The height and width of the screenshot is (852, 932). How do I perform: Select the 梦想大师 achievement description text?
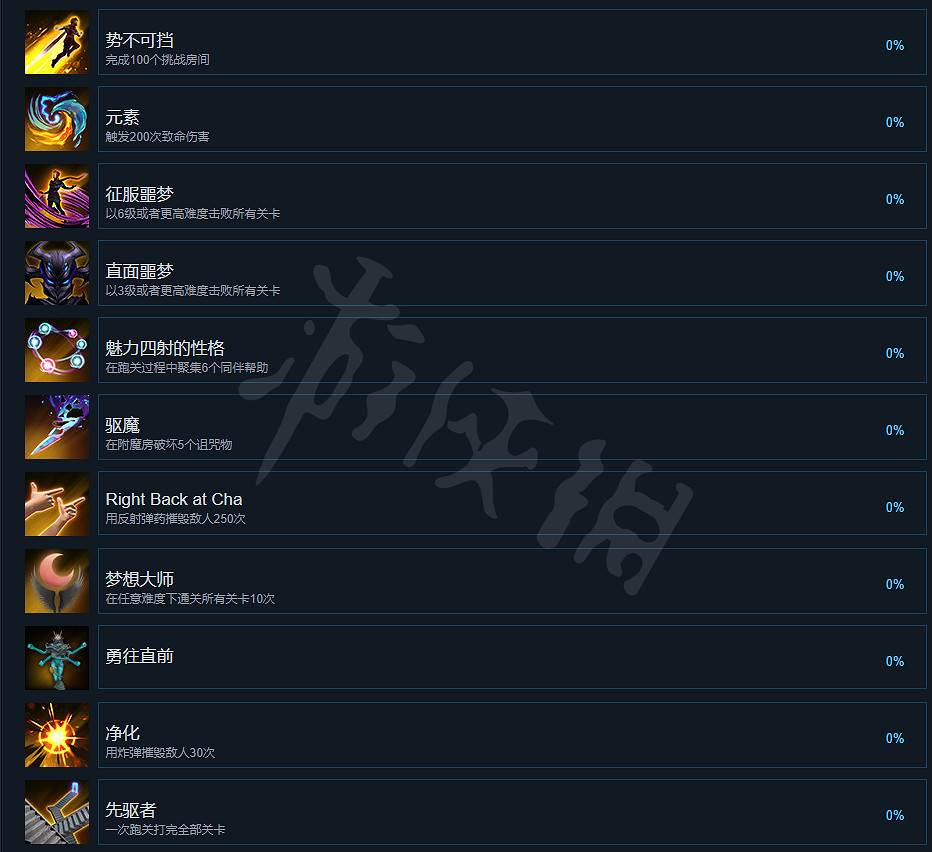pos(190,599)
